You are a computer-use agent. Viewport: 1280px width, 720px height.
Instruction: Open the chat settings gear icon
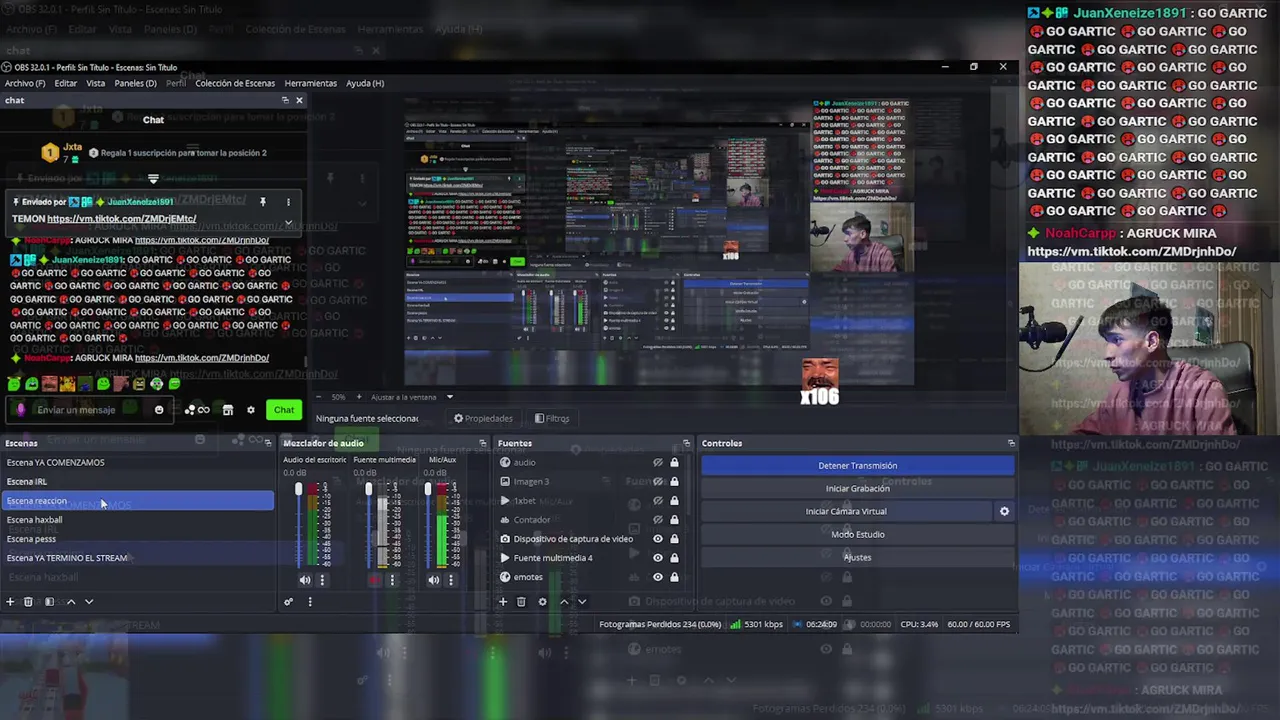click(x=251, y=410)
